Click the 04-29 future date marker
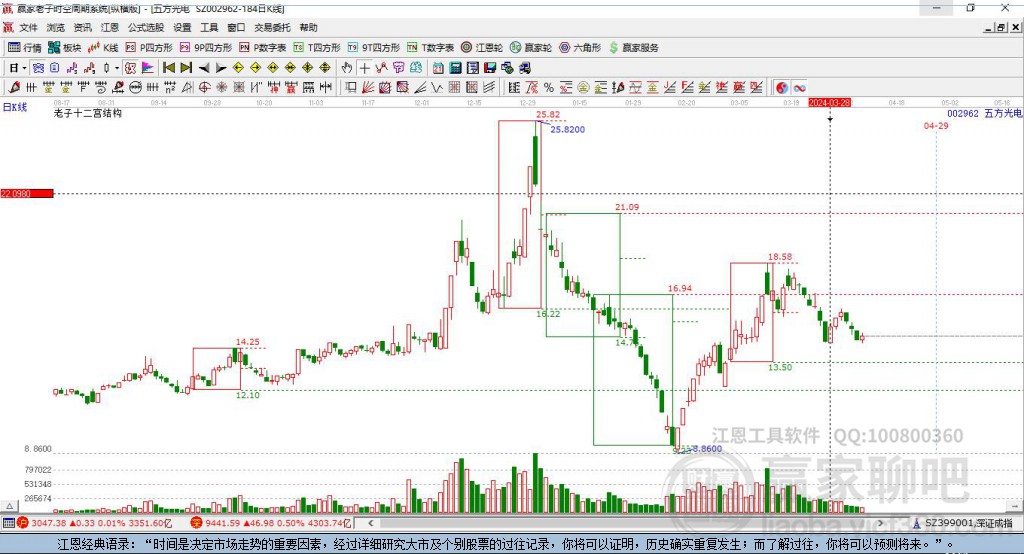 [x=936, y=125]
